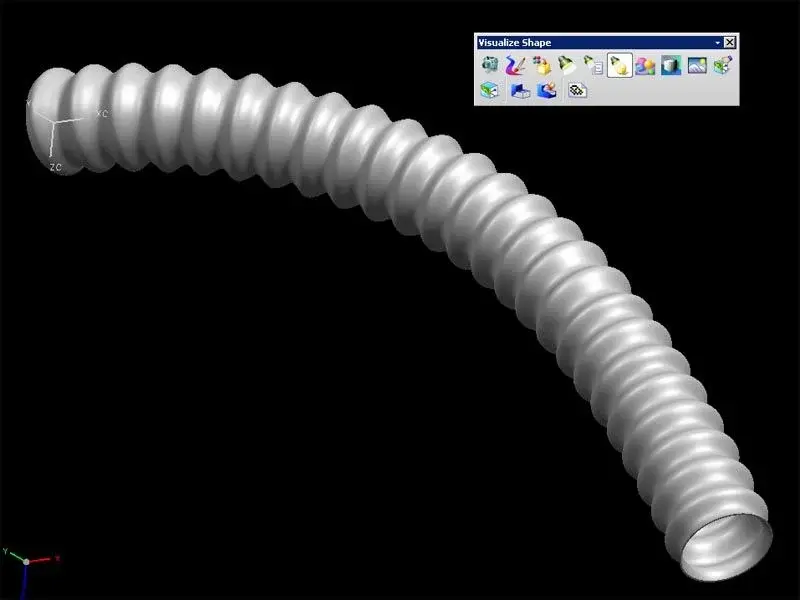800x600 pixels.
Task: Click the teal cube icon in second row
Action: (x=490, y=91)
